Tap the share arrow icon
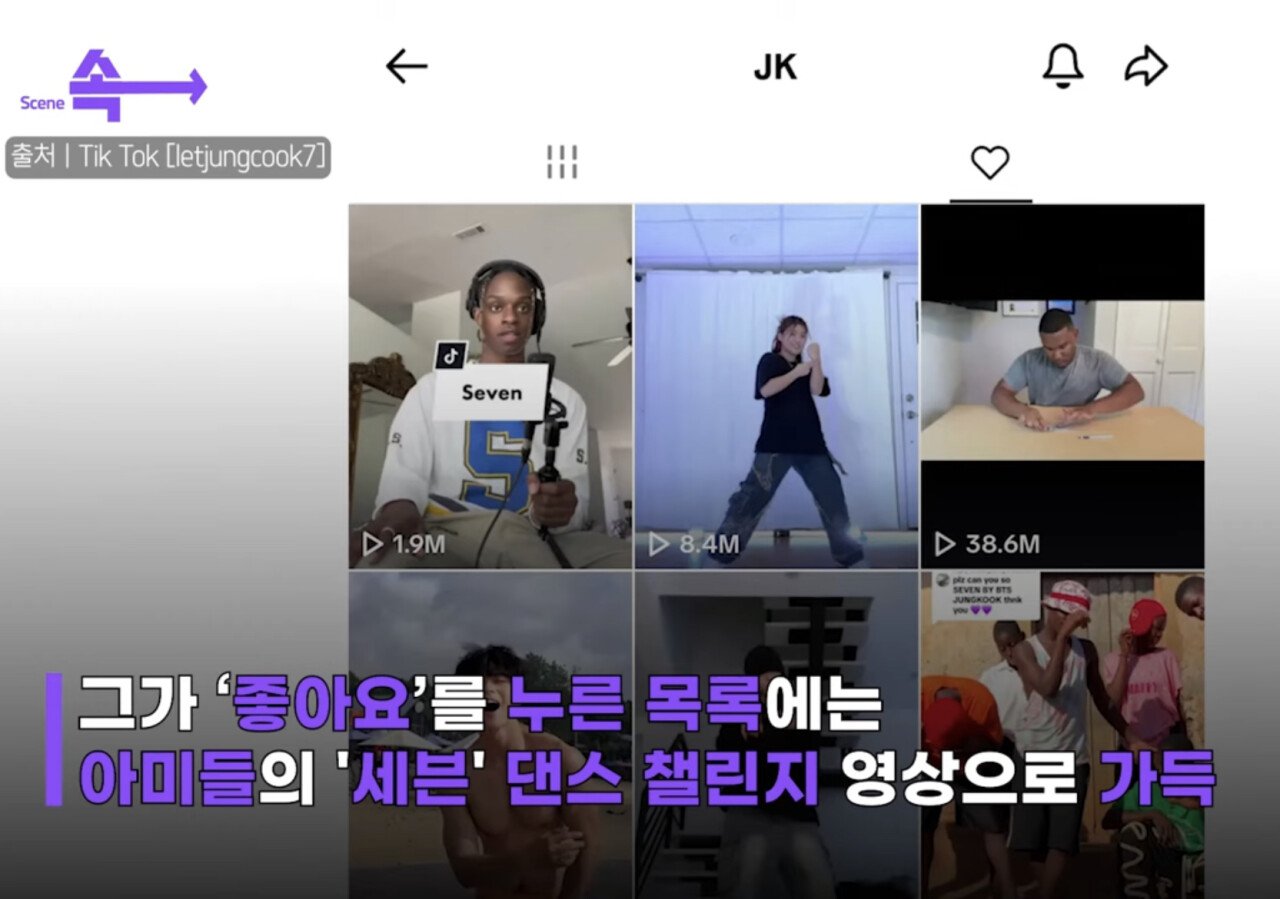1280x899 pixels. coord(1146,67)
